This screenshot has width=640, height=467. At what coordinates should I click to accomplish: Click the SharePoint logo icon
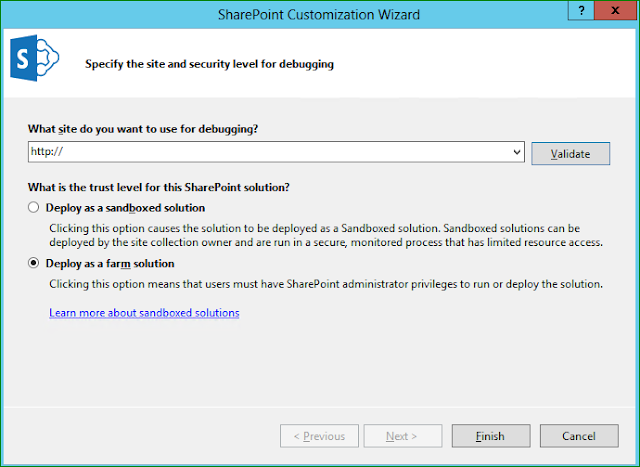click(x=33, y=62)
